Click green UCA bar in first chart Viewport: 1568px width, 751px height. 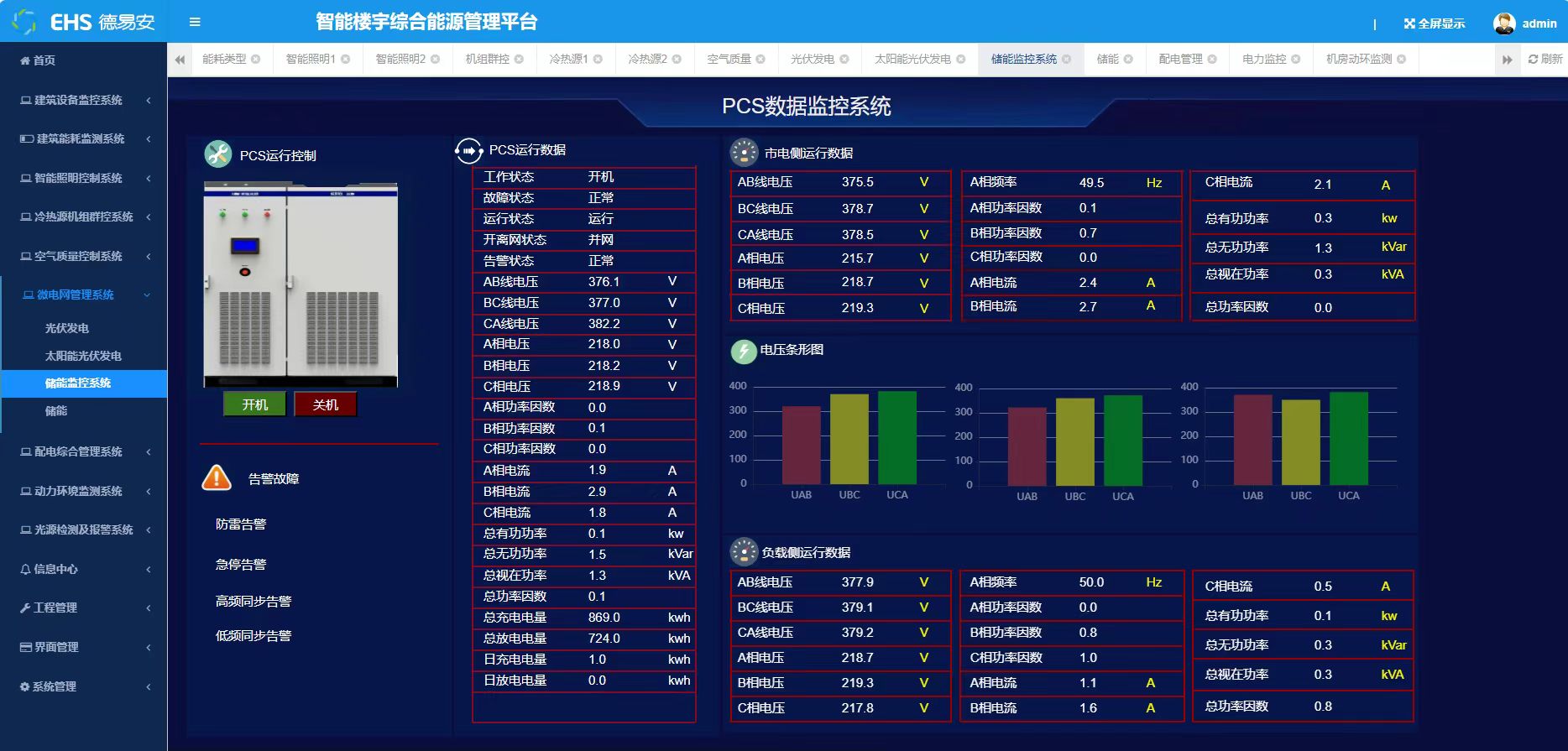coord(896,437)
